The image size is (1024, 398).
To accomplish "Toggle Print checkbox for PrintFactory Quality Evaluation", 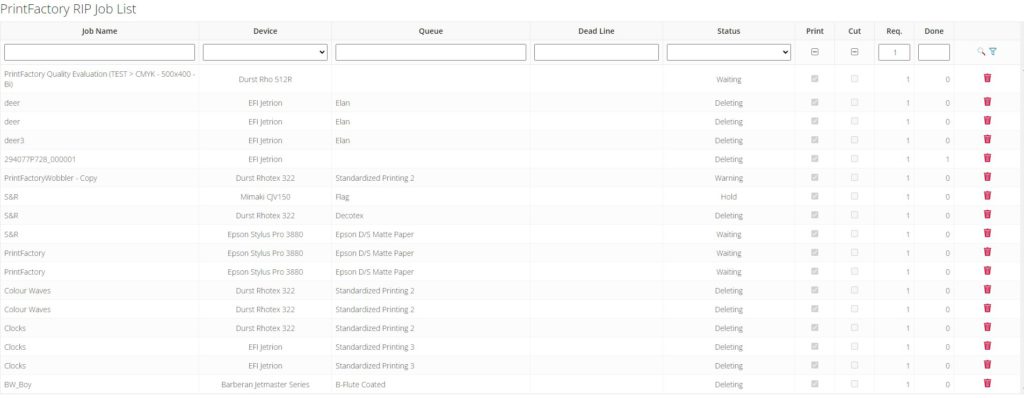I will 814,78.
